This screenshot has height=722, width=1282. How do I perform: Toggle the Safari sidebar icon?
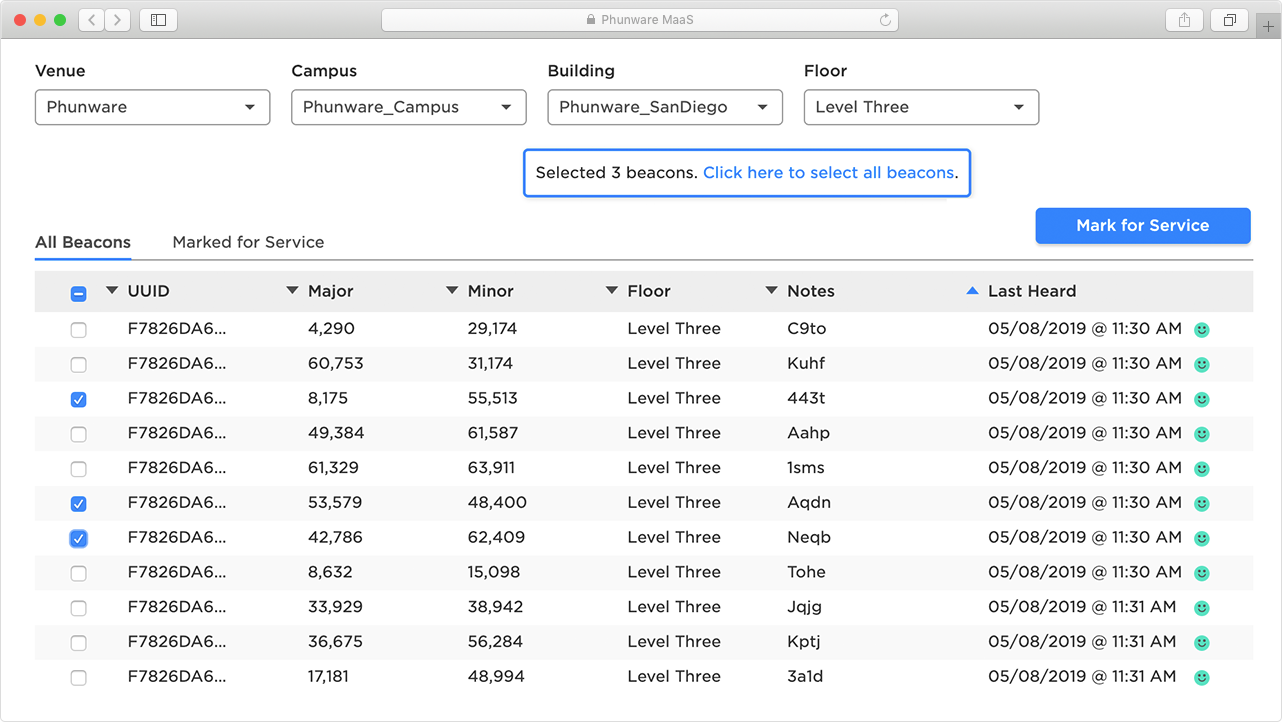coord(158,20)
